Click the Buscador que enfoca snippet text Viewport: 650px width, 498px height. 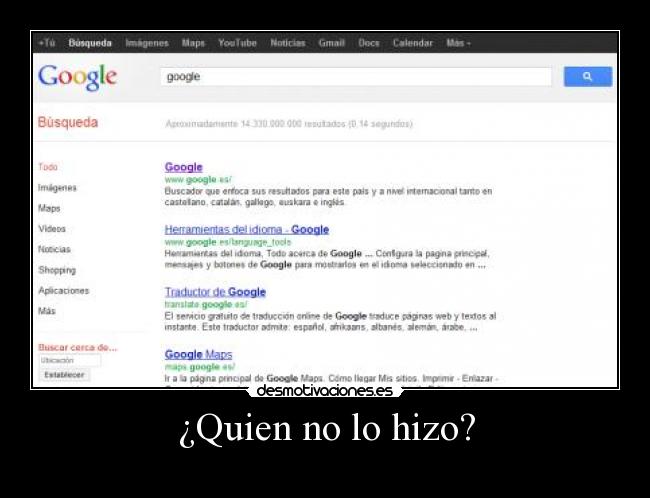[x=328, y=197]
